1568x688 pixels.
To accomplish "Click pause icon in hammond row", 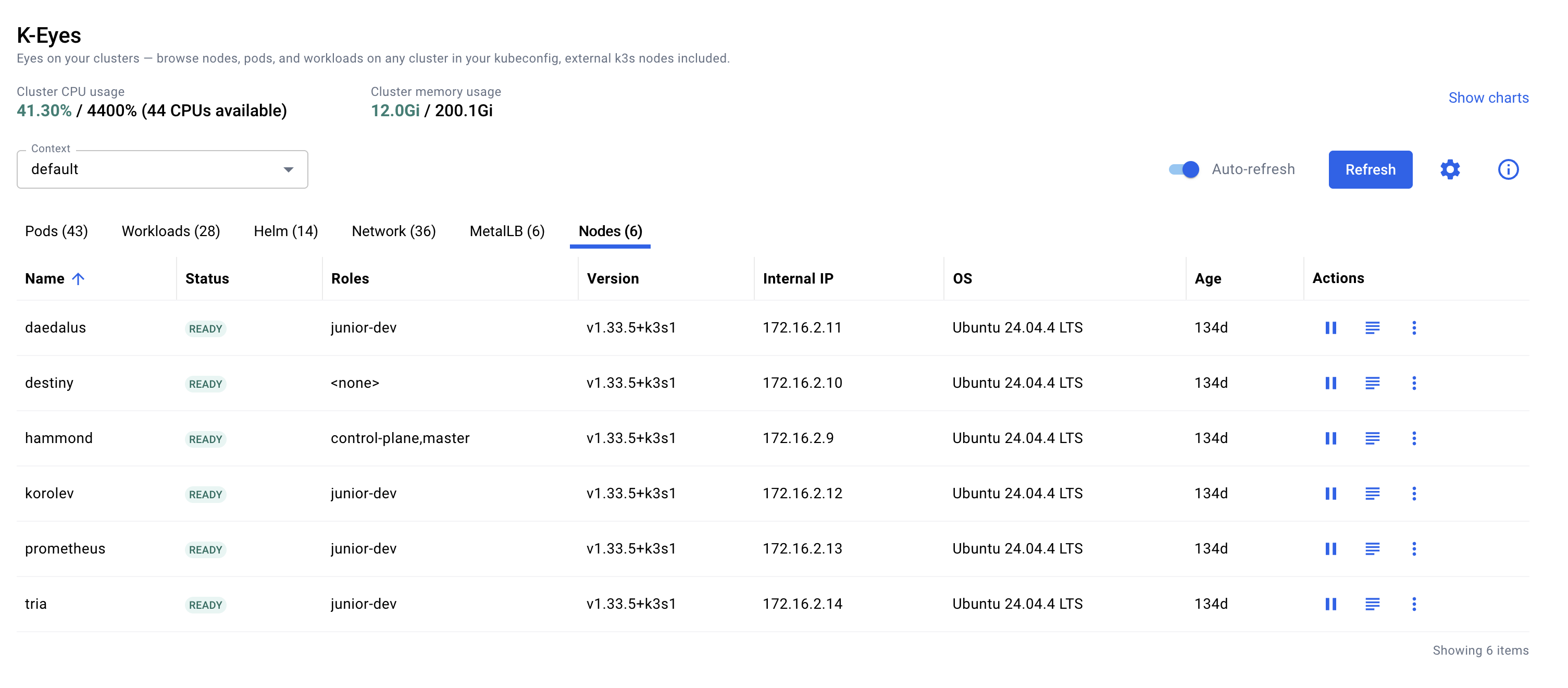I will point(1330,438).
